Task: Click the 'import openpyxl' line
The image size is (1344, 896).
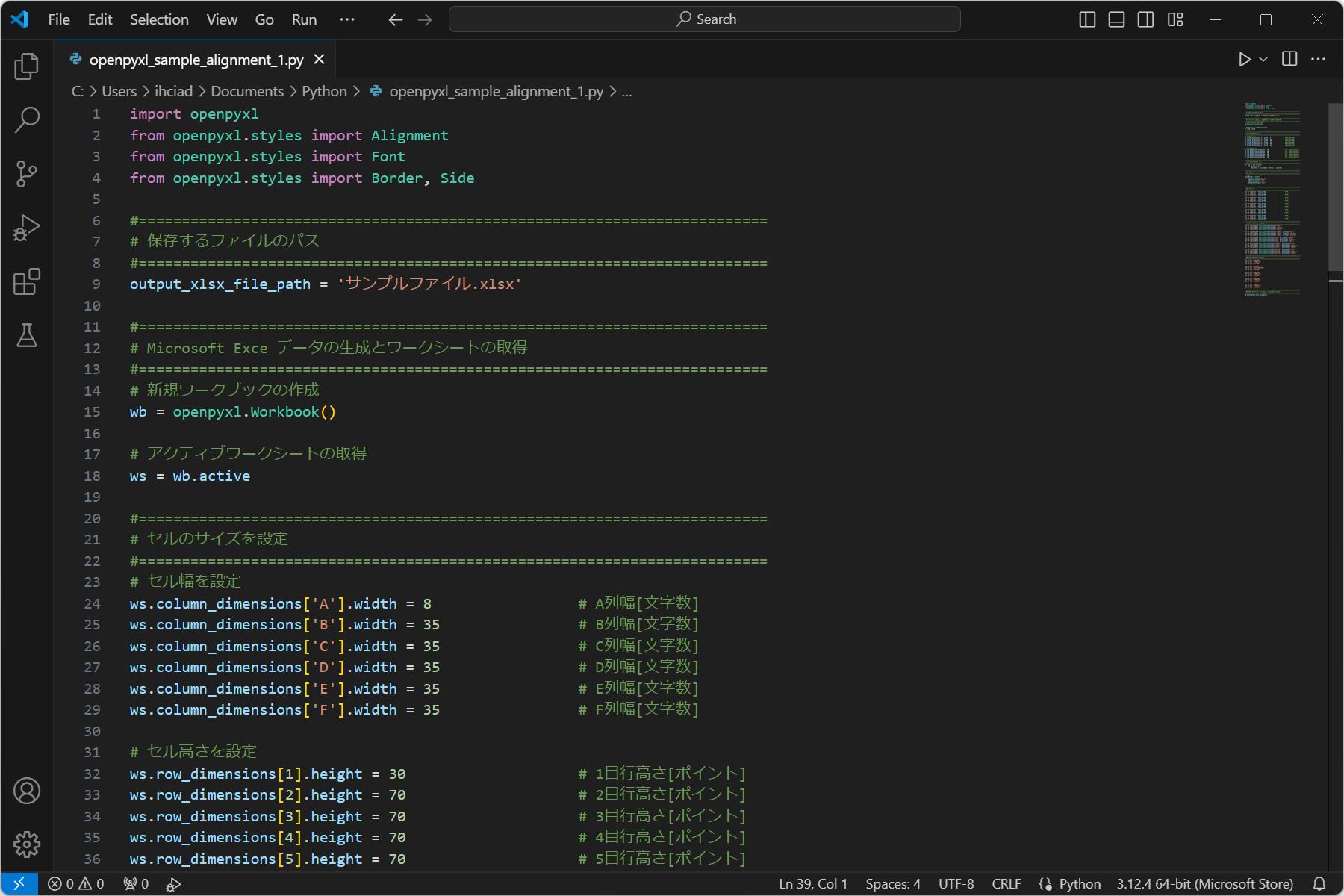Action: [194, 114]
